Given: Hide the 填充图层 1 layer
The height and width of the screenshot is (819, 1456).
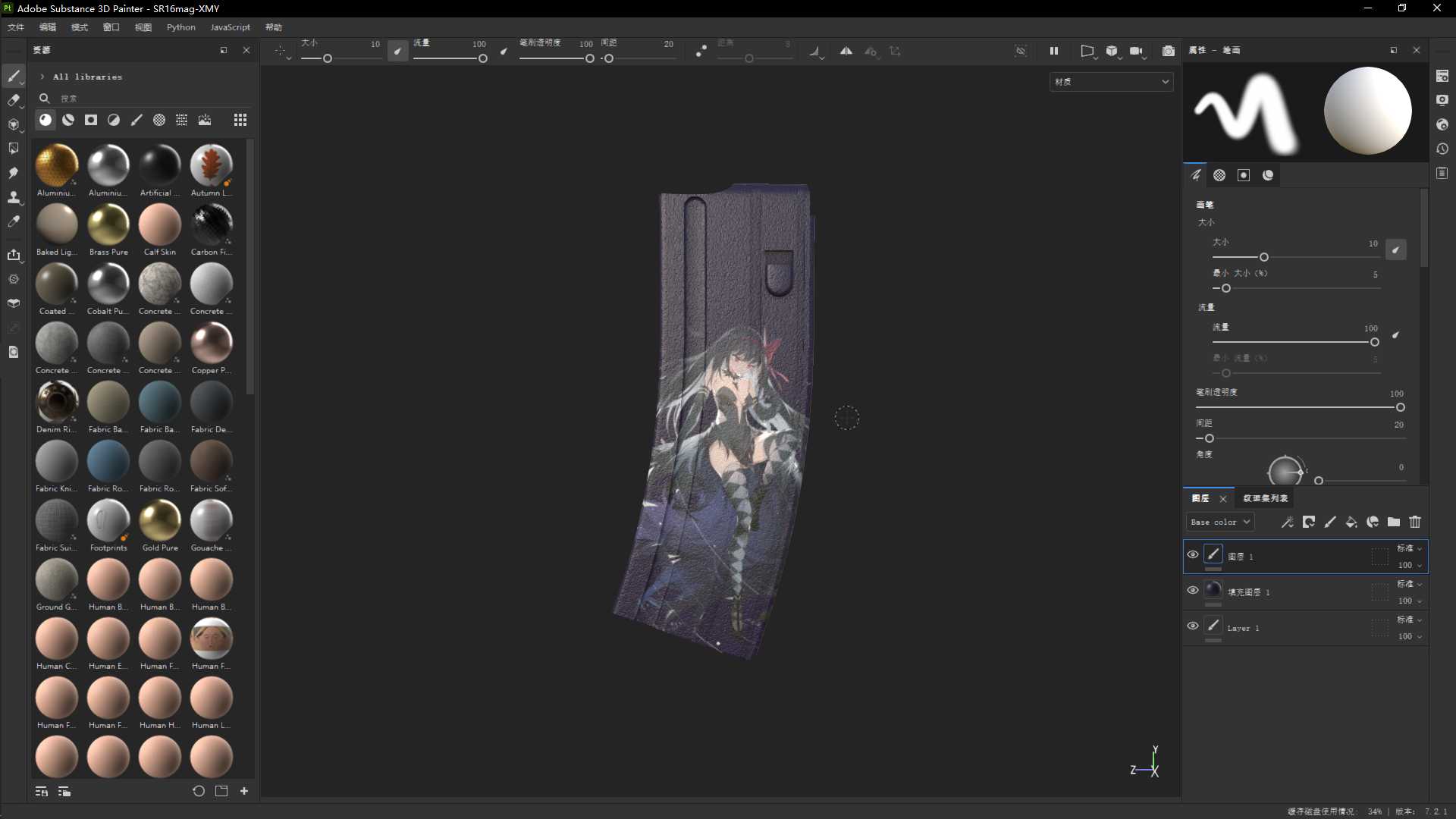Looking at the screenshot, I should [x=1193, y=591].
